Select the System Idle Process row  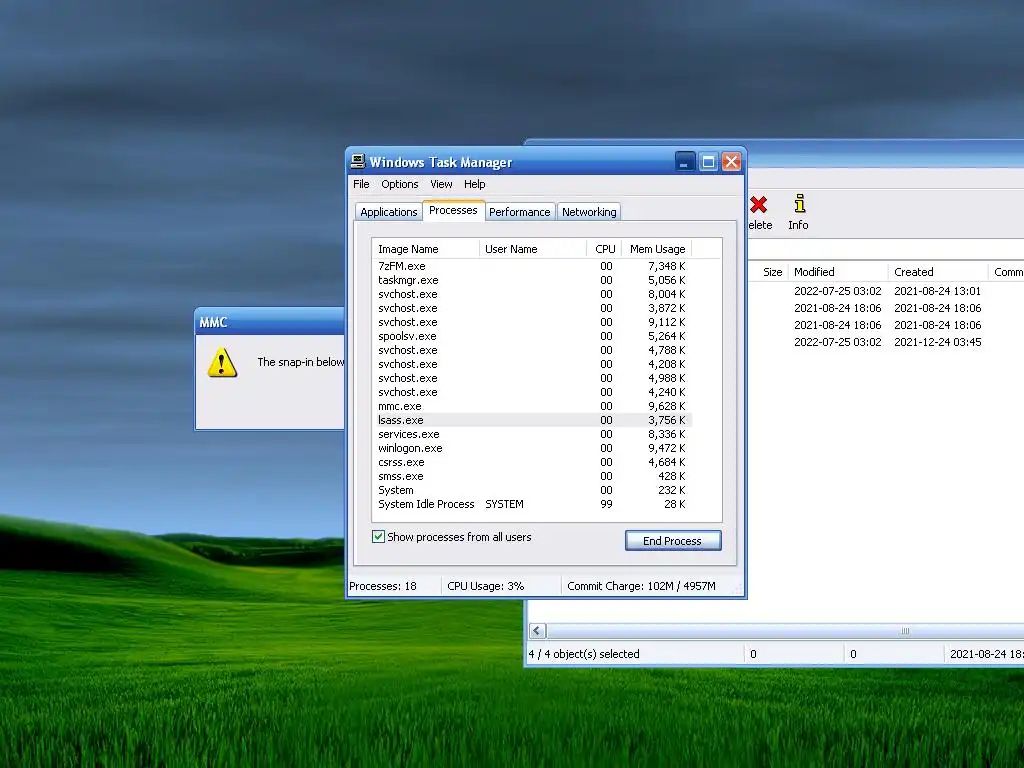tap(532, 504)
